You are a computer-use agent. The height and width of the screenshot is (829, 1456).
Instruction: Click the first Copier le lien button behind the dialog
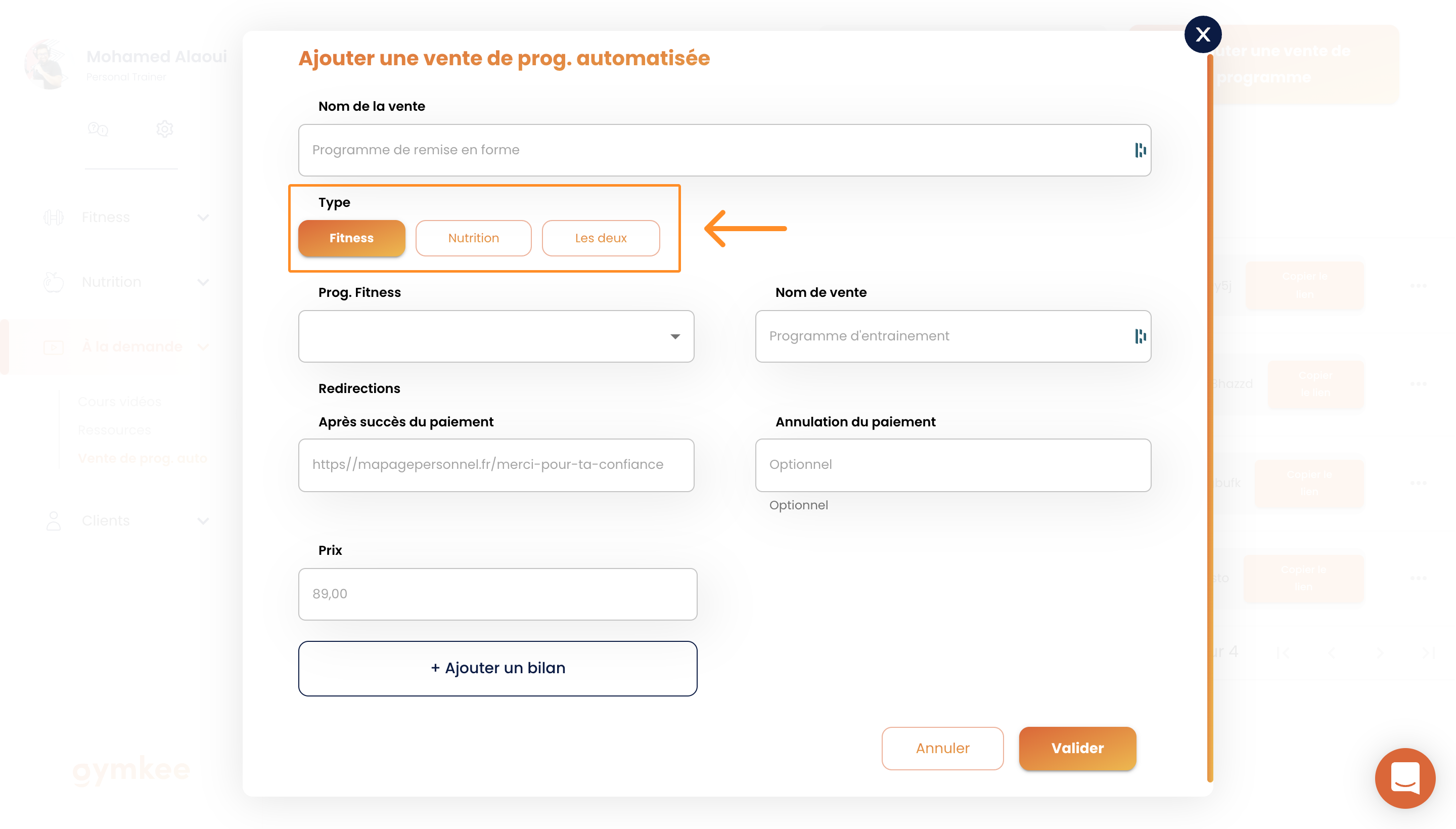click(1304, 285)
